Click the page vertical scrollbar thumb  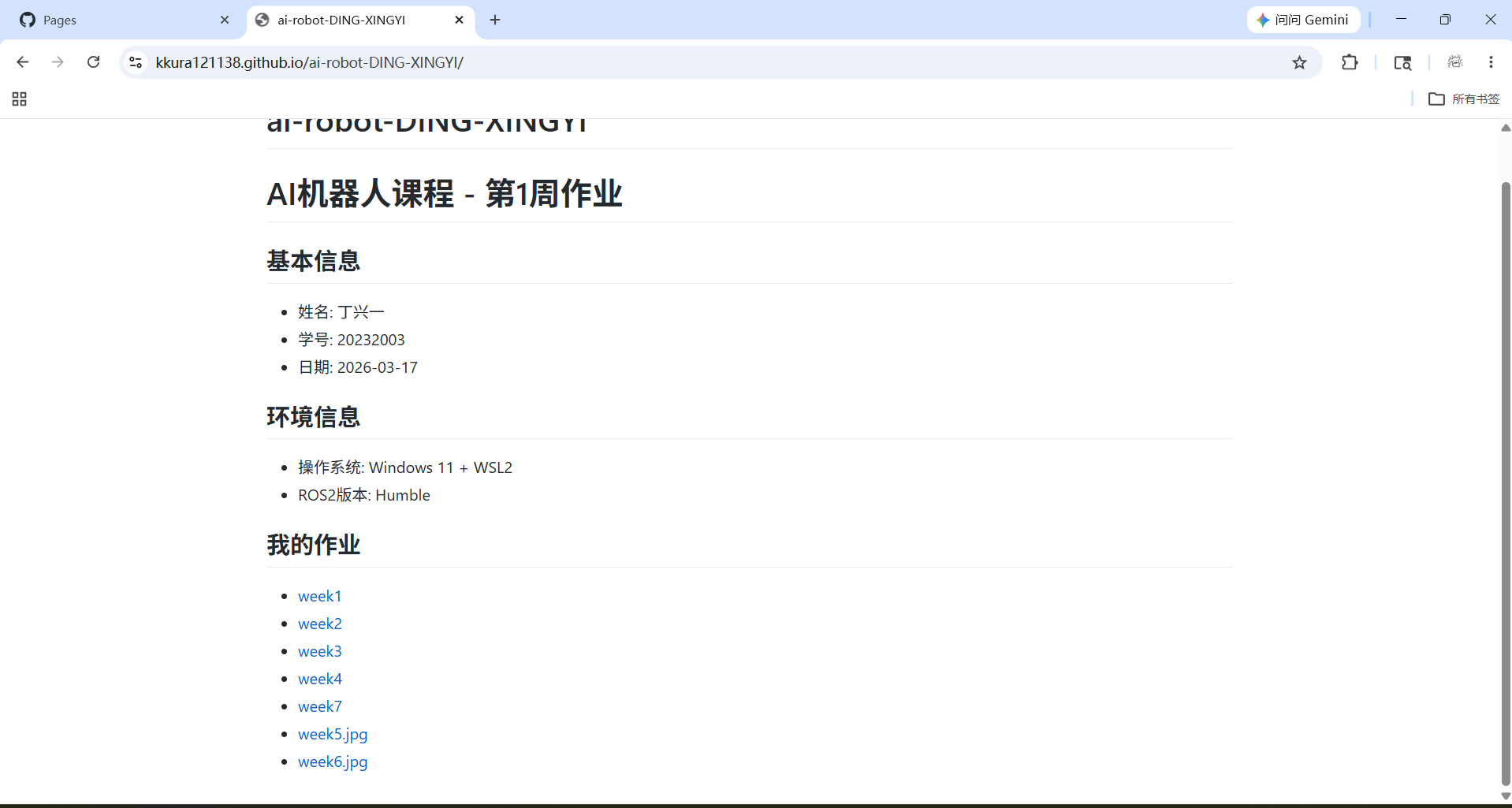(x=1506, y=483)
